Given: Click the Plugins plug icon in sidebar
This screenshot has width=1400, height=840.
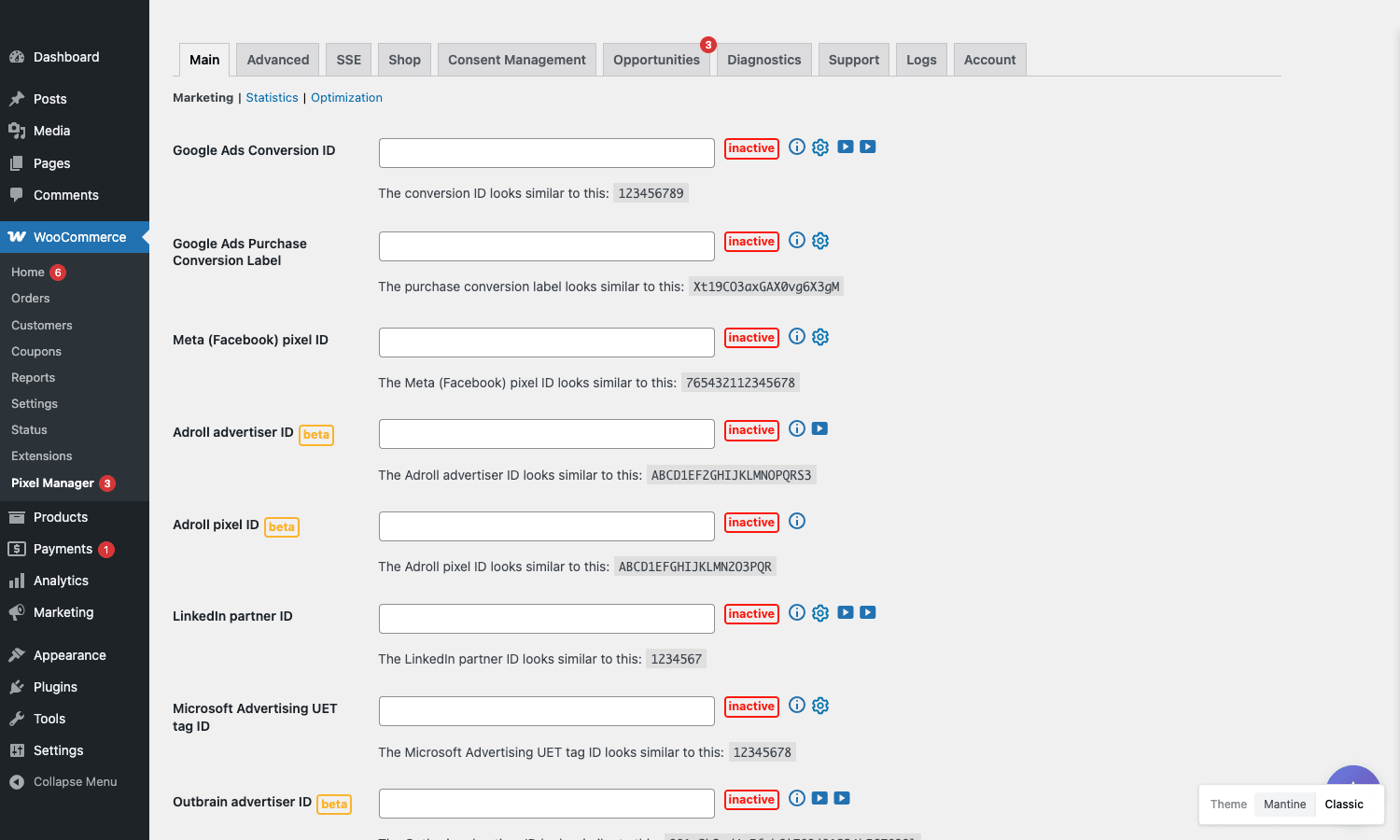Looking at the screenshot, I should [x=17, y=687].
